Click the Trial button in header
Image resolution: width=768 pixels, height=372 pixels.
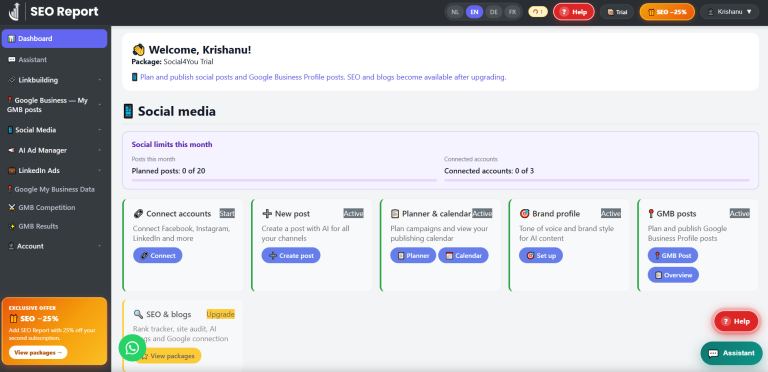click(617, 12)
